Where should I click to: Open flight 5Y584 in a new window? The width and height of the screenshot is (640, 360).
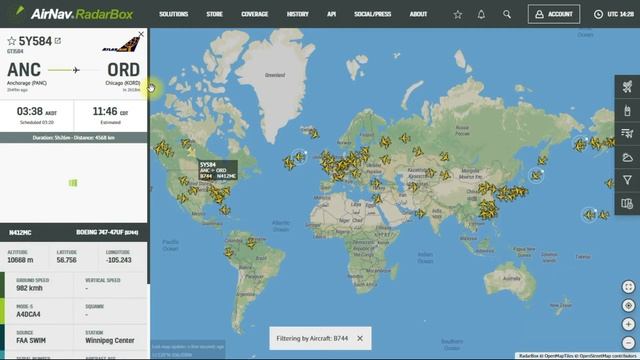tap(58, 41)
